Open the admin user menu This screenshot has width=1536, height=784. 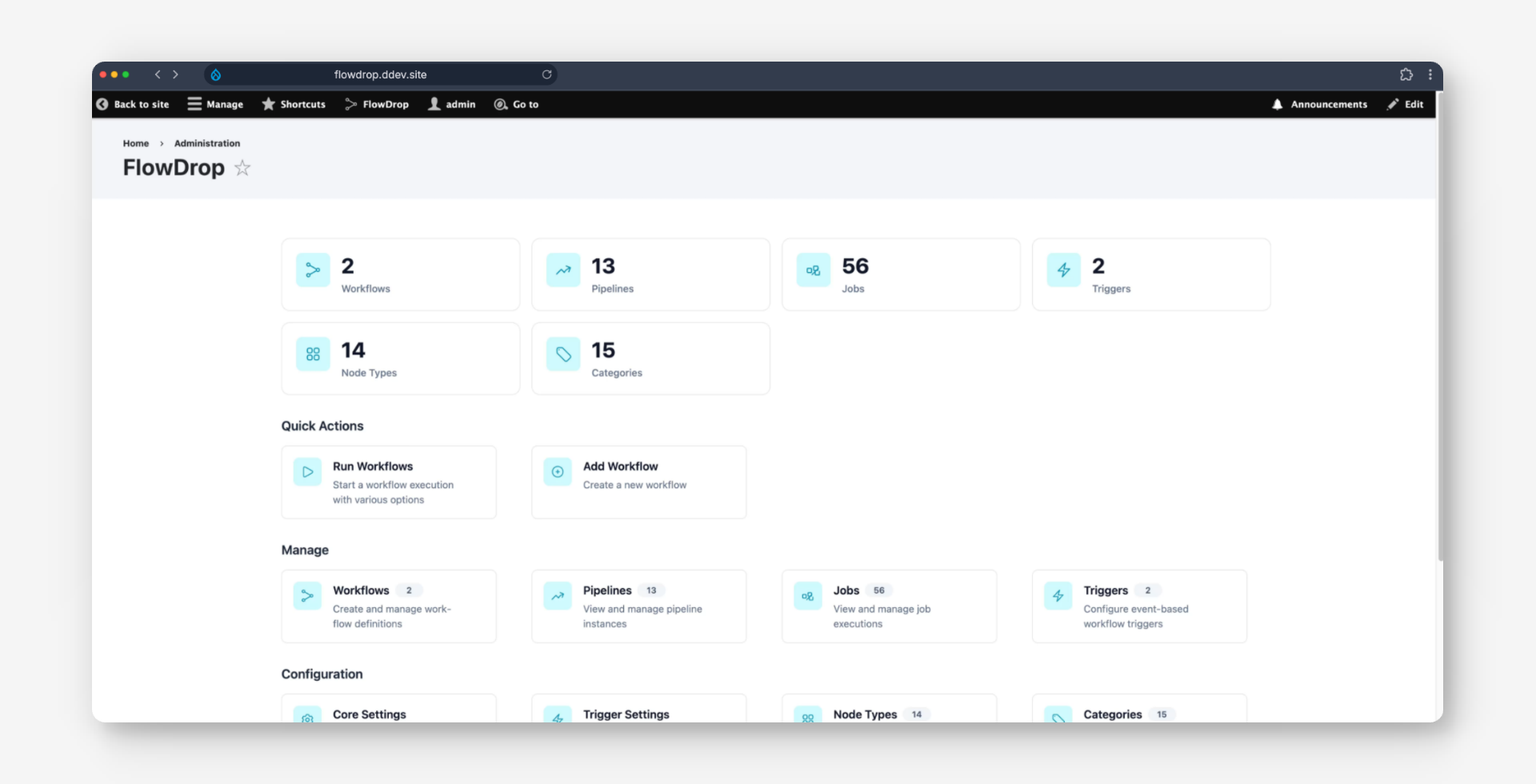[452, 104]
